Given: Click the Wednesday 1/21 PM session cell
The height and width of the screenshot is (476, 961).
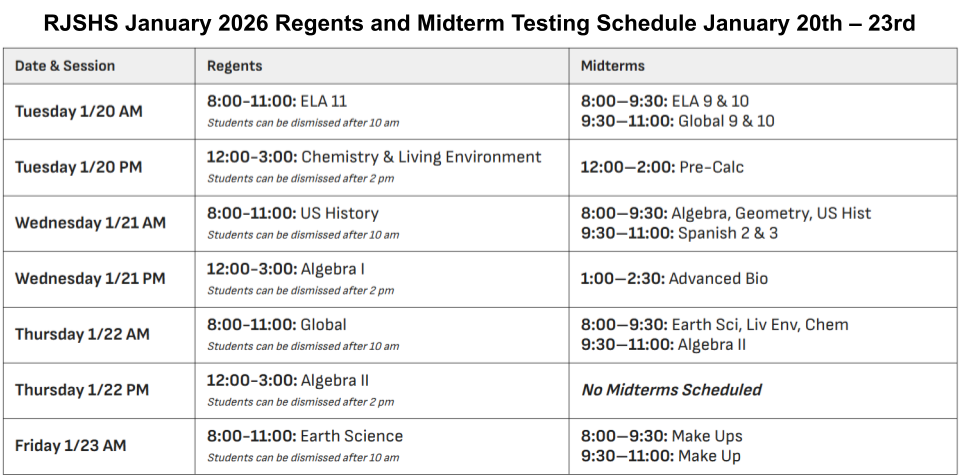Looking at the screenshot, I should pos(90,278).
